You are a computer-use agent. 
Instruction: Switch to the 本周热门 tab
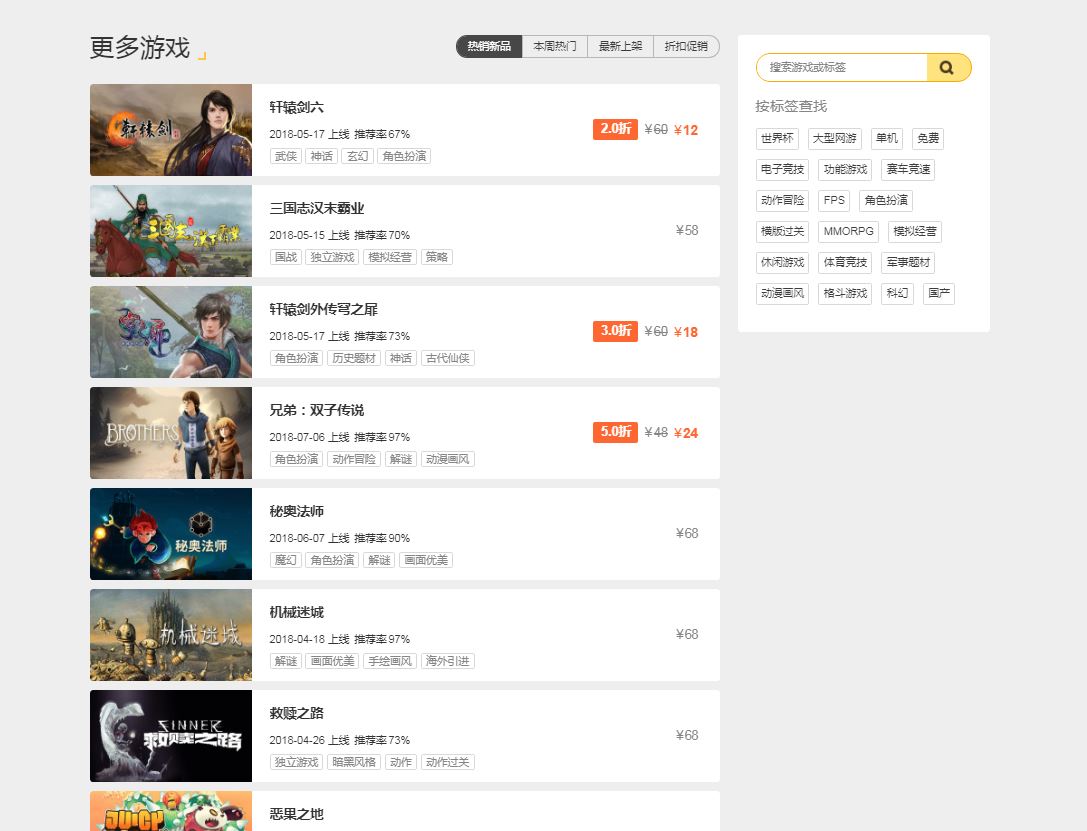point(555,46)
